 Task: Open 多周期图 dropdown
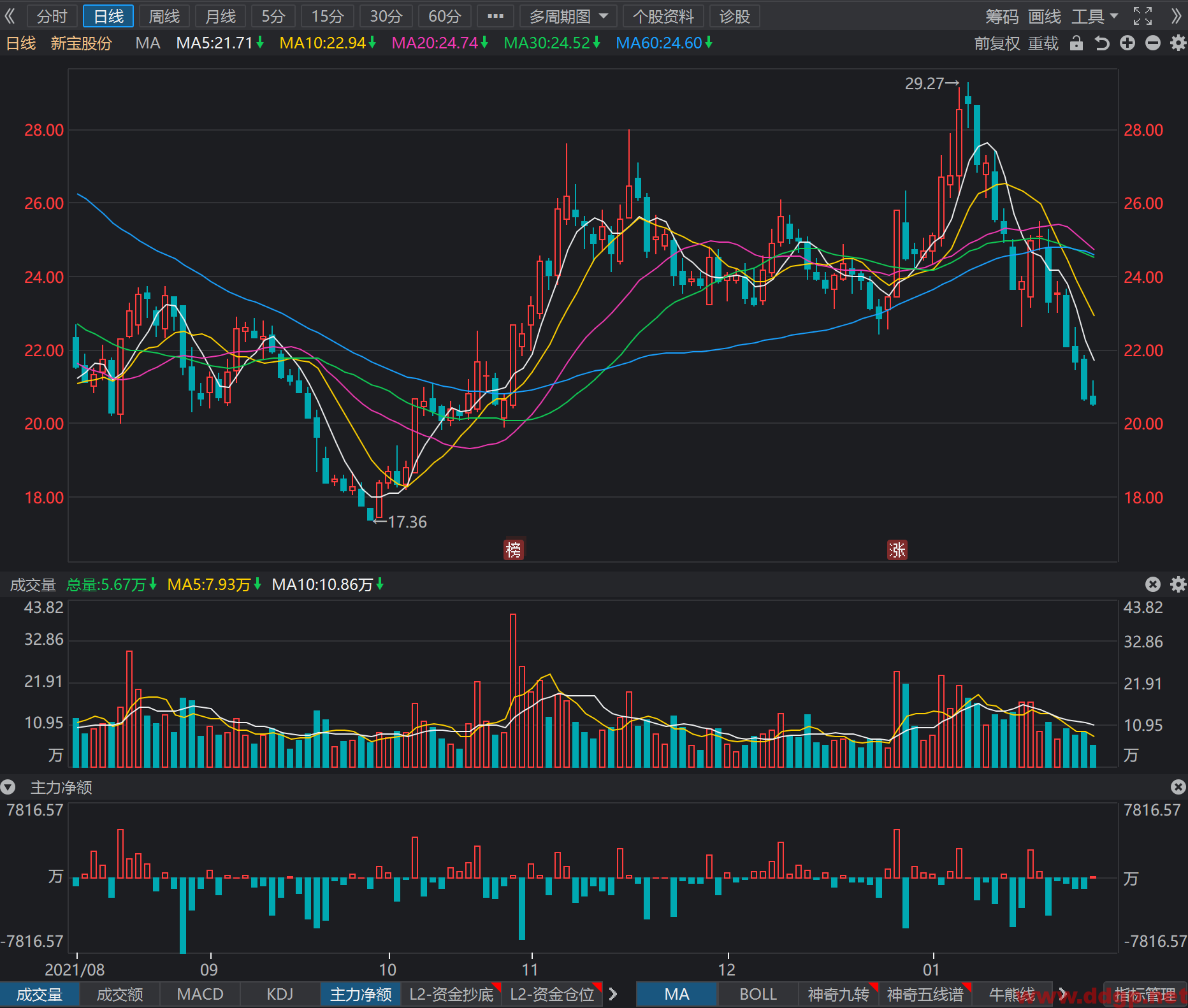(x=569, y=16)
